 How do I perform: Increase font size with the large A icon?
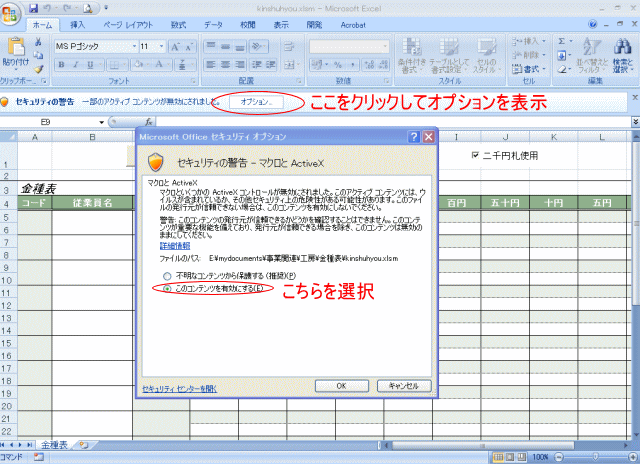point(175,47)
